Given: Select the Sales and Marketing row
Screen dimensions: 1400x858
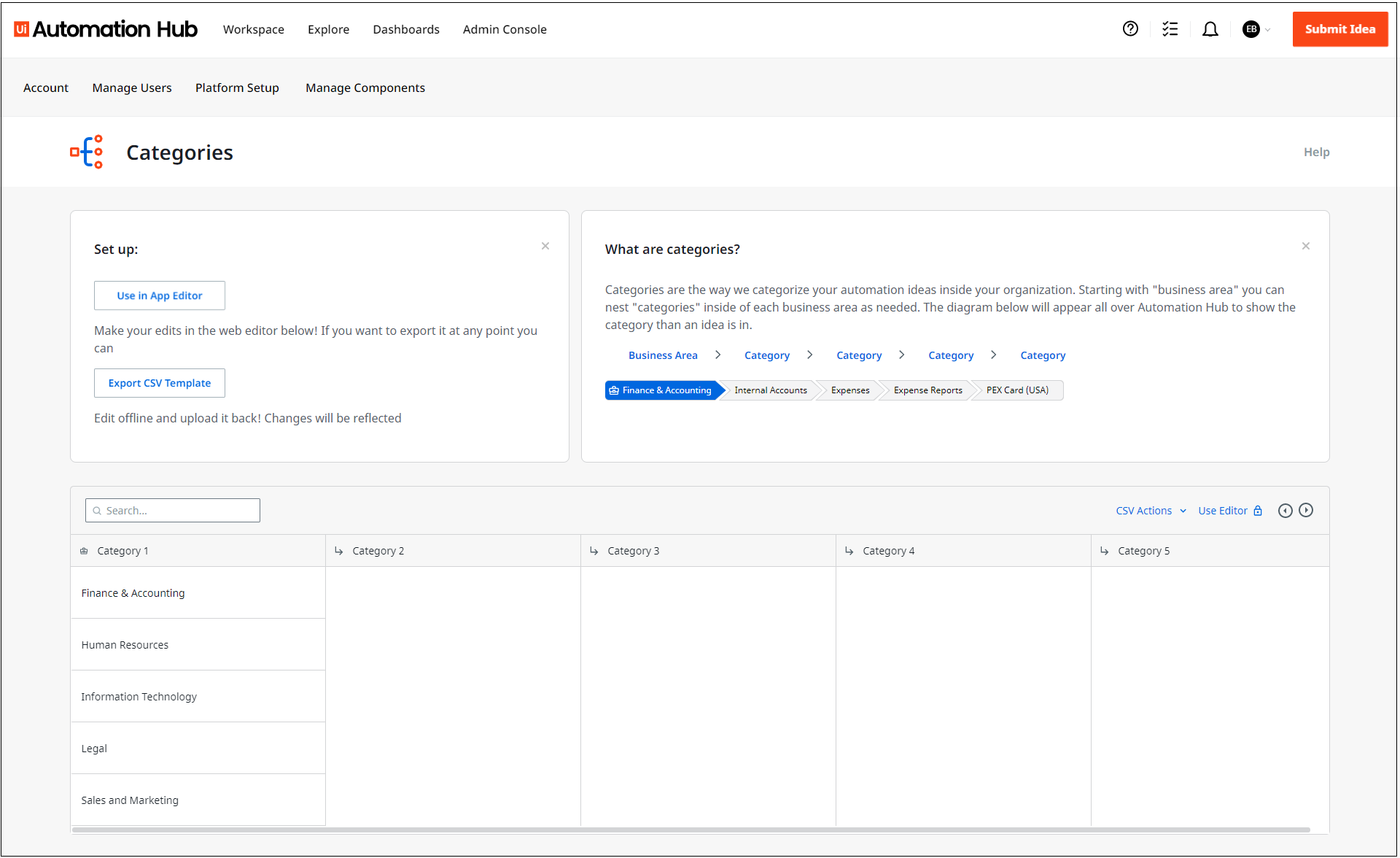Looking at the screenshot, I should click(198, 800).
